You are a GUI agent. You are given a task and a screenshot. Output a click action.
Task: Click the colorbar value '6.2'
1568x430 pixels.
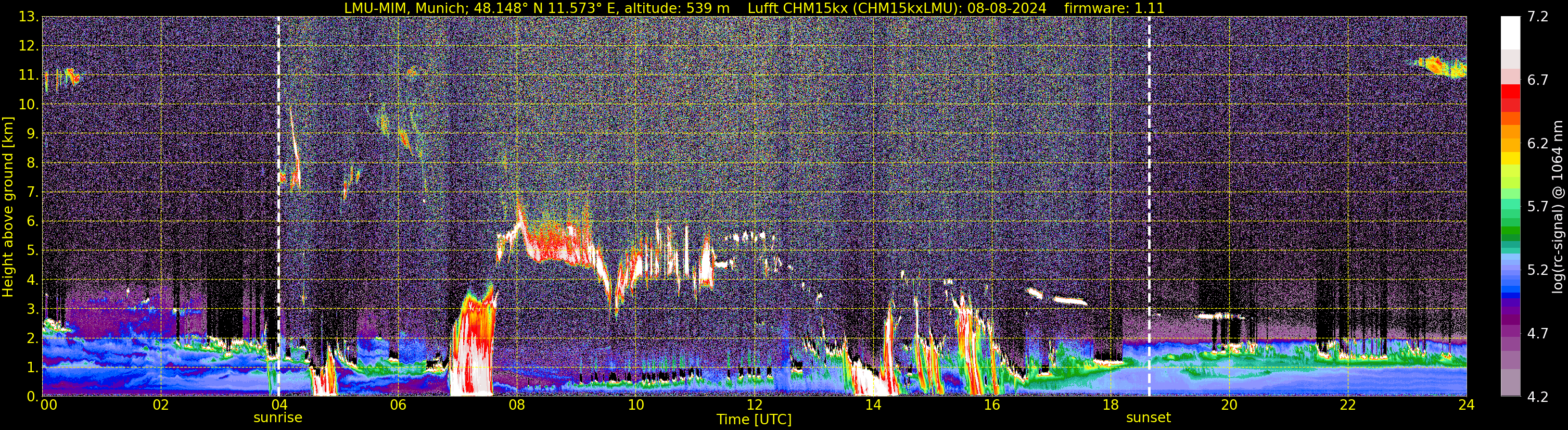click(1538, 144)
